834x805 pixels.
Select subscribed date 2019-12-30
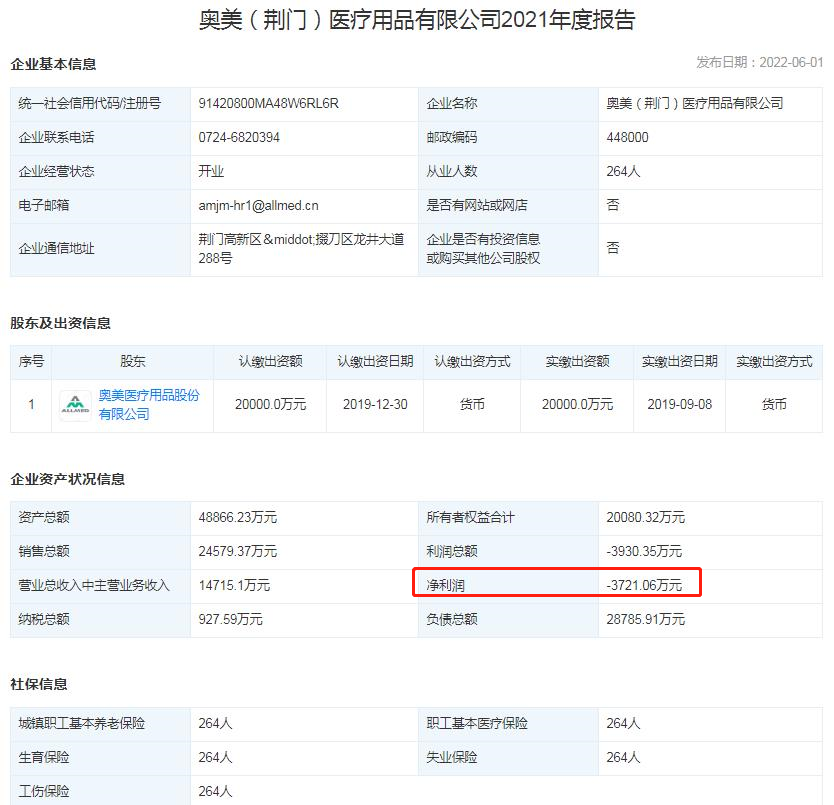click(x=375, y=404)
